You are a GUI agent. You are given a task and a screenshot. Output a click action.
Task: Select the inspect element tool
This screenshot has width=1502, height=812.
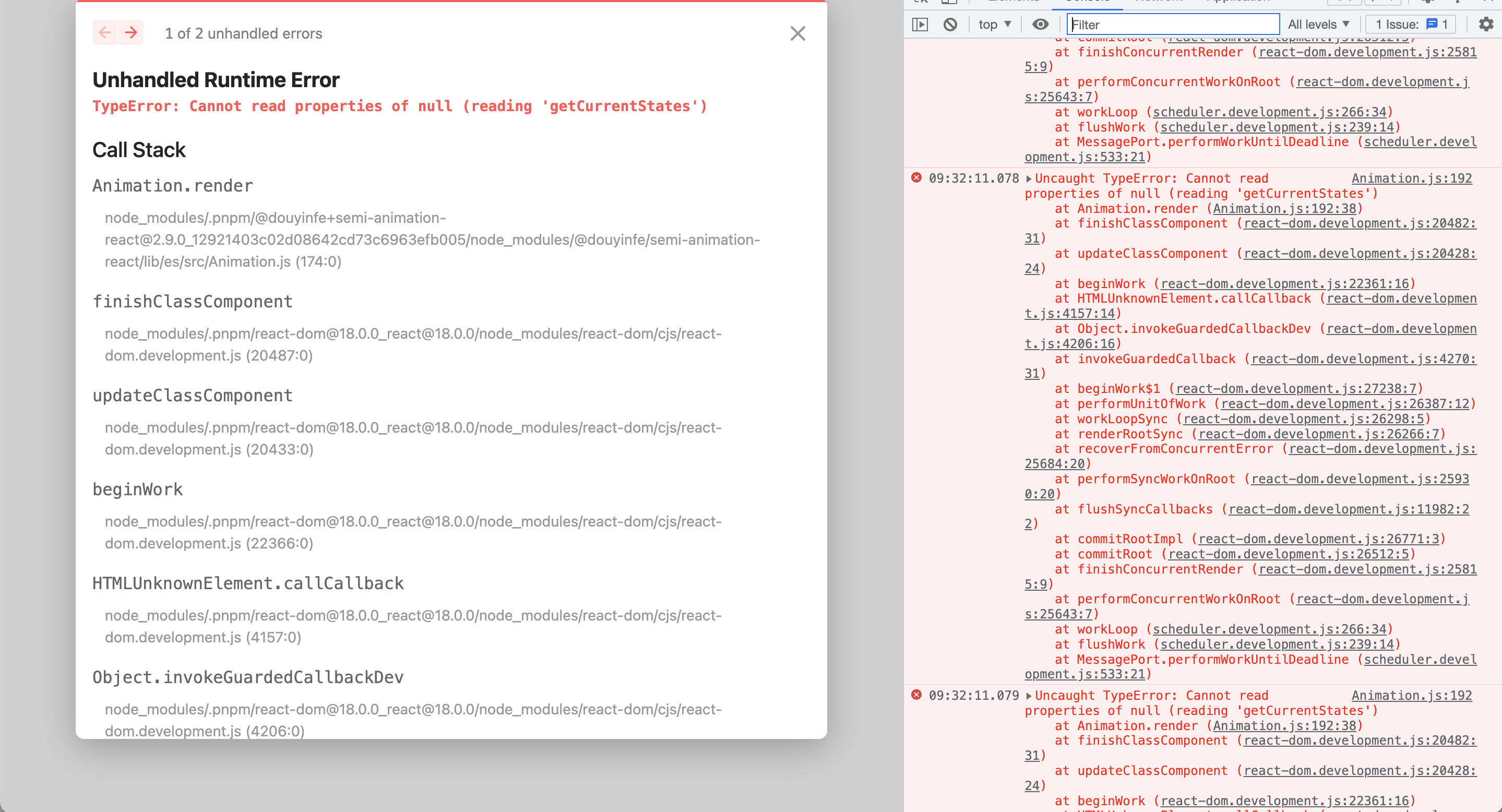pyautogui.click(x=921, y=2)
